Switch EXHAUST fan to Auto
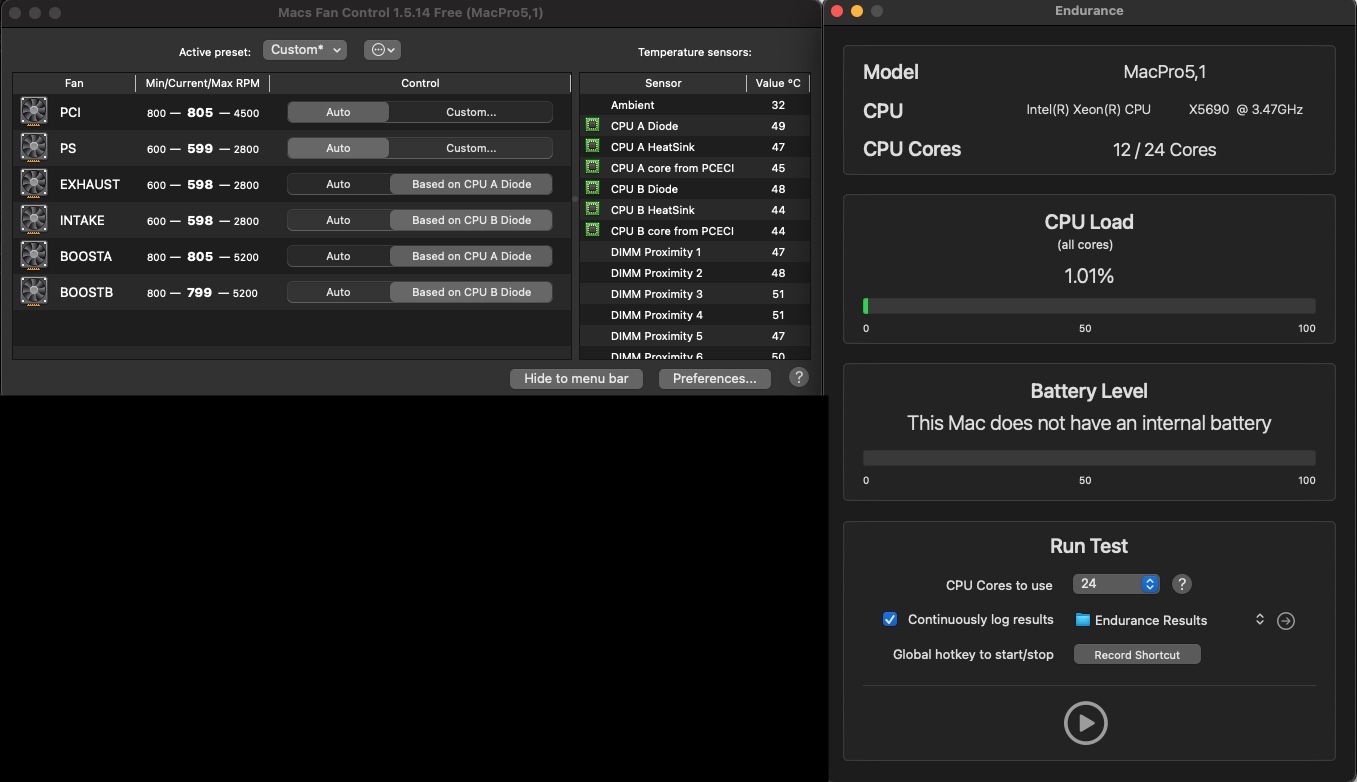This screenshot has height=782, width=1357. pos(338,184)
